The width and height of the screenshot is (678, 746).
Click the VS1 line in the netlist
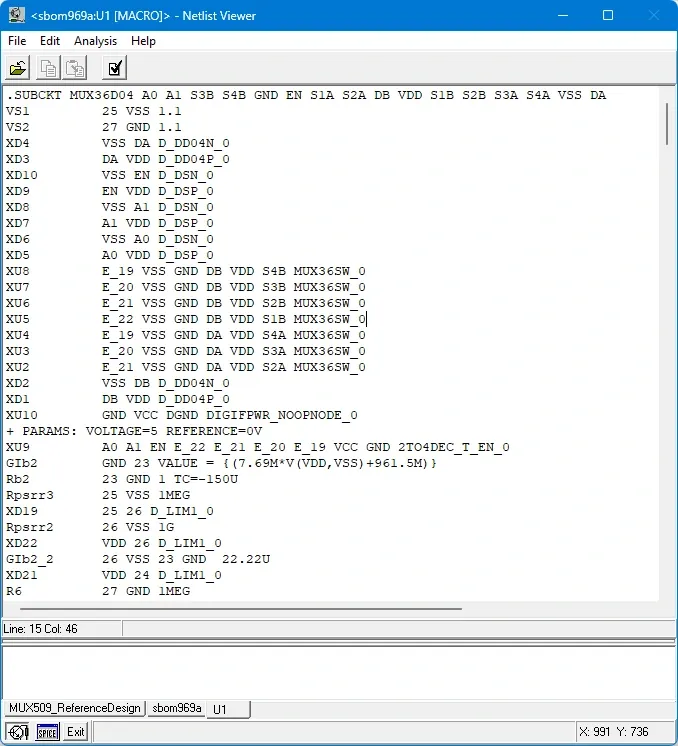click(x=93, y=111)
